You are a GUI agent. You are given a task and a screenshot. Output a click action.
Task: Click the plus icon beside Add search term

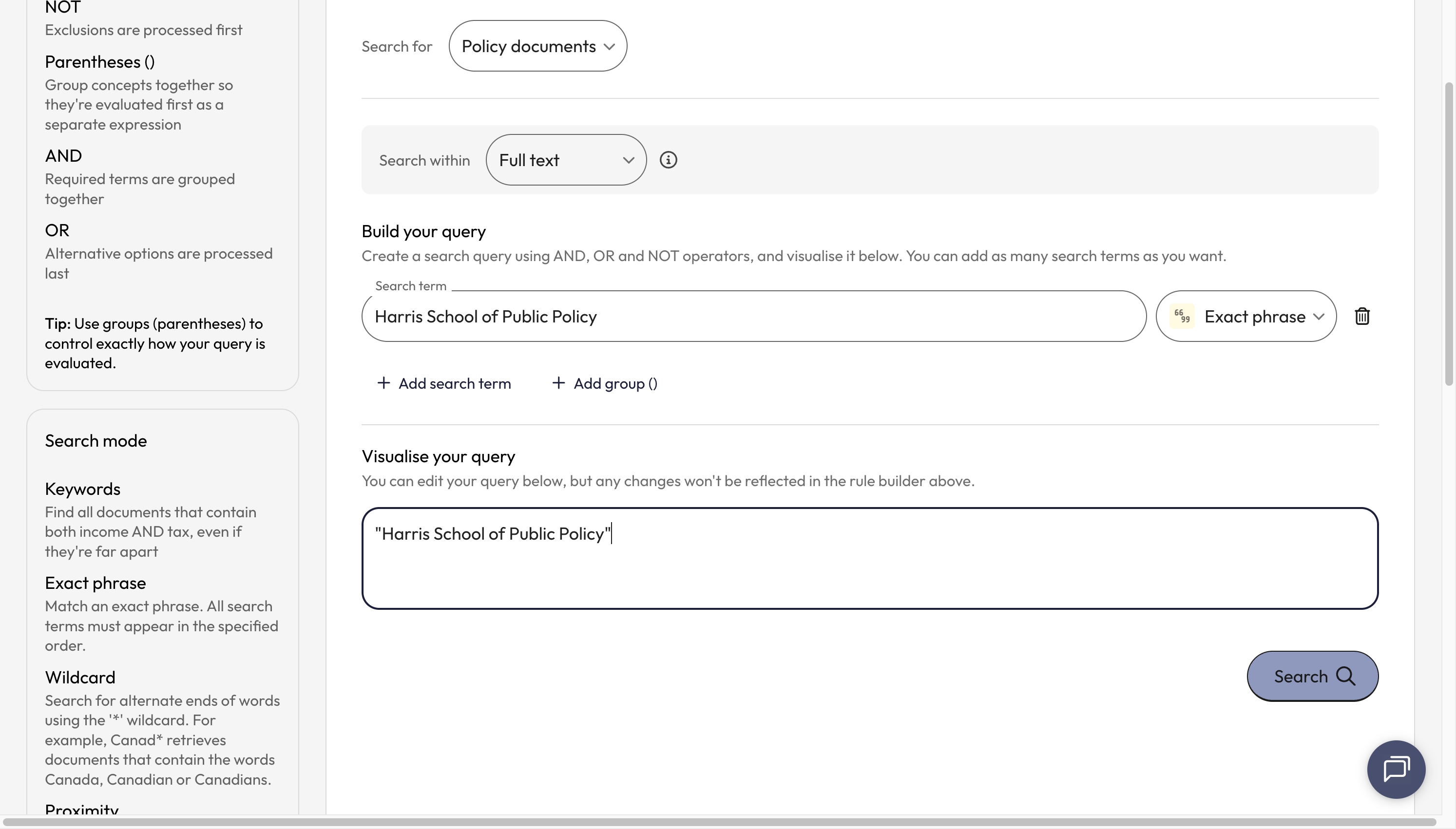click(384, 383)
